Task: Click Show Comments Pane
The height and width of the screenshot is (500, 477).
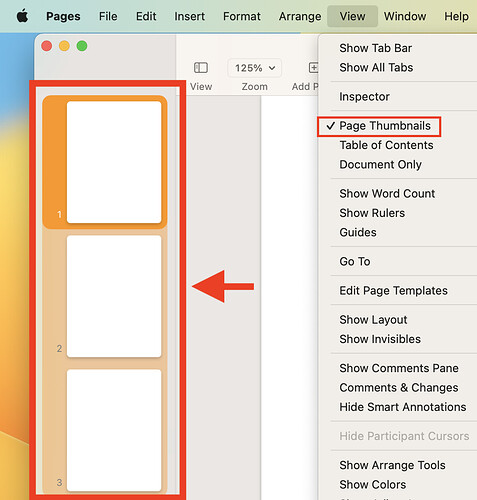Action: [x=398, y=368]
